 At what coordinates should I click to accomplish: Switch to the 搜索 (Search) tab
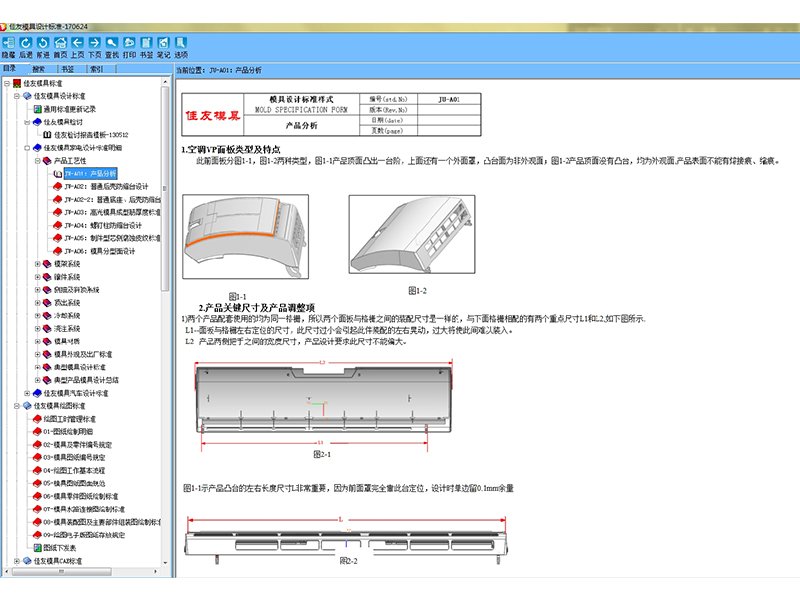40,70
